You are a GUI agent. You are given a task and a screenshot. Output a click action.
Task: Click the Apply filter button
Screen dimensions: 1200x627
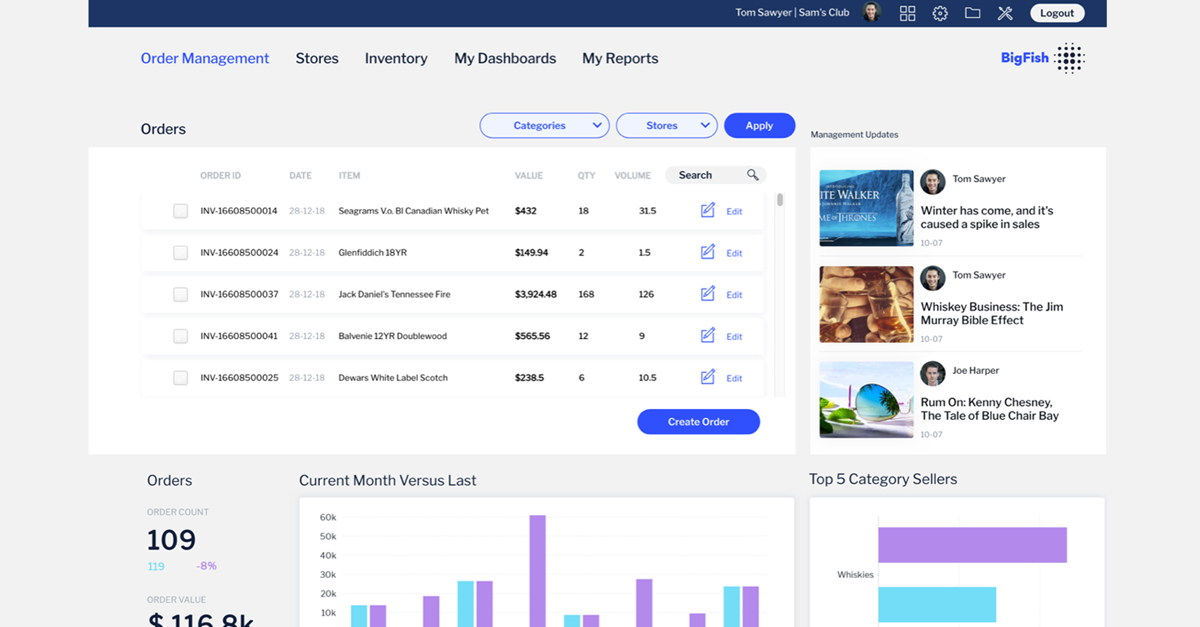(x=759, y=126)
